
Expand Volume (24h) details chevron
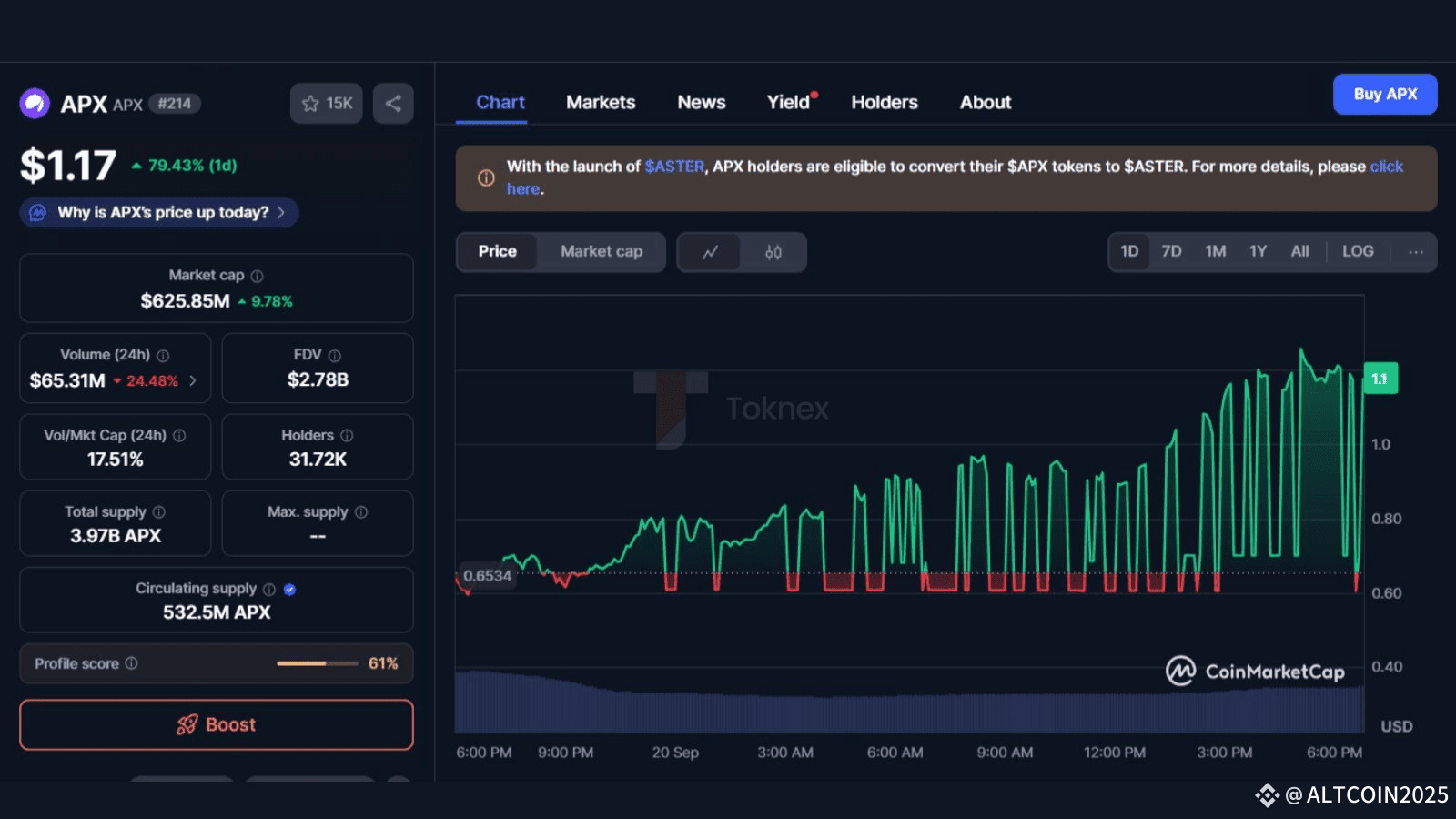(193, 381)
